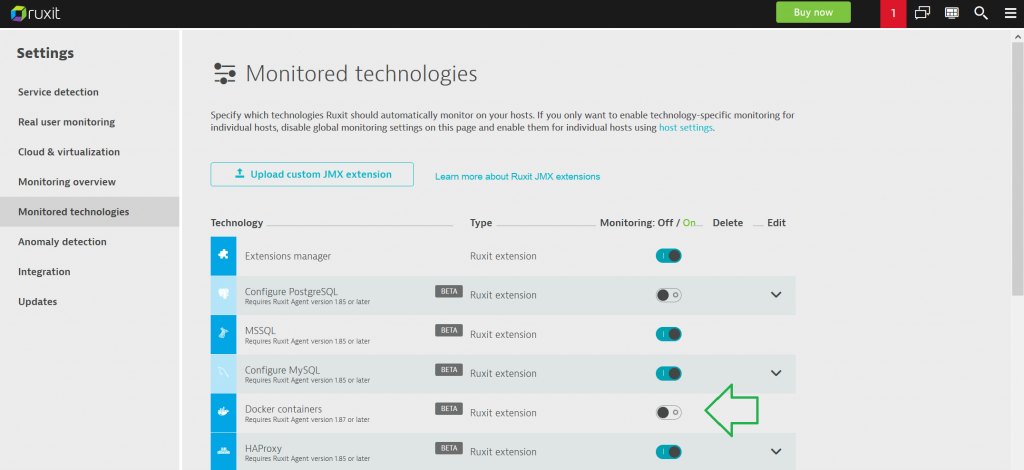Screen dimensions: 1024x470
Task: Click the MySQL technology icon
Action: pyautogui.click(x=223, y=373)
